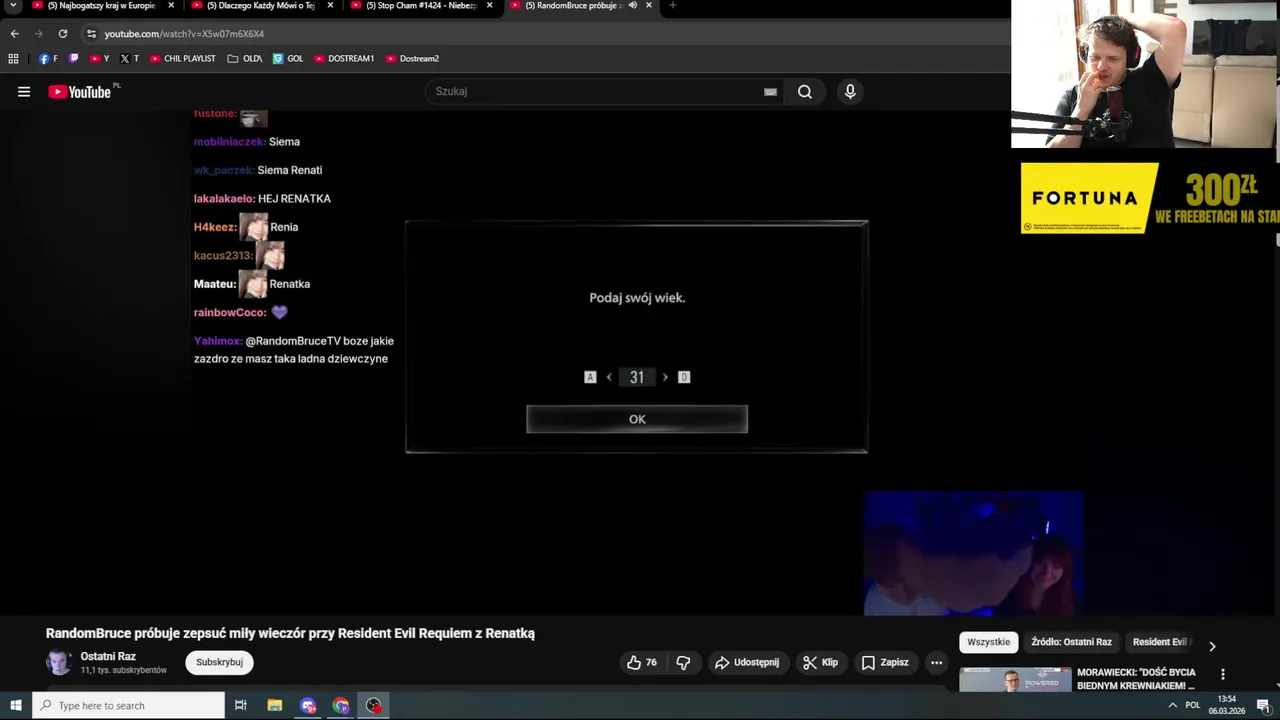Open the Windows Start menu
Image resolution: width=1280 pixels, height=720 pixels.
click(15, 705)
